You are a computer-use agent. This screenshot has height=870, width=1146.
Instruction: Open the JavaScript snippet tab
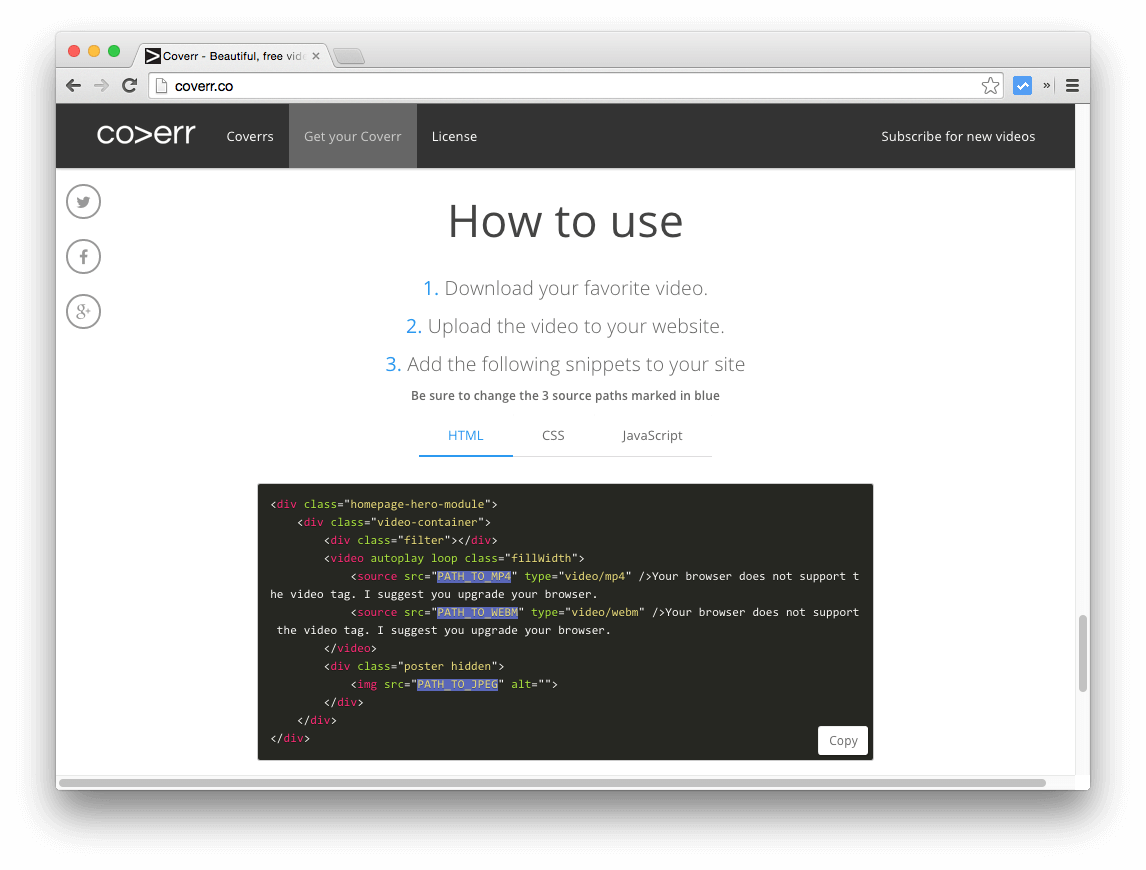tap(652, 435)
